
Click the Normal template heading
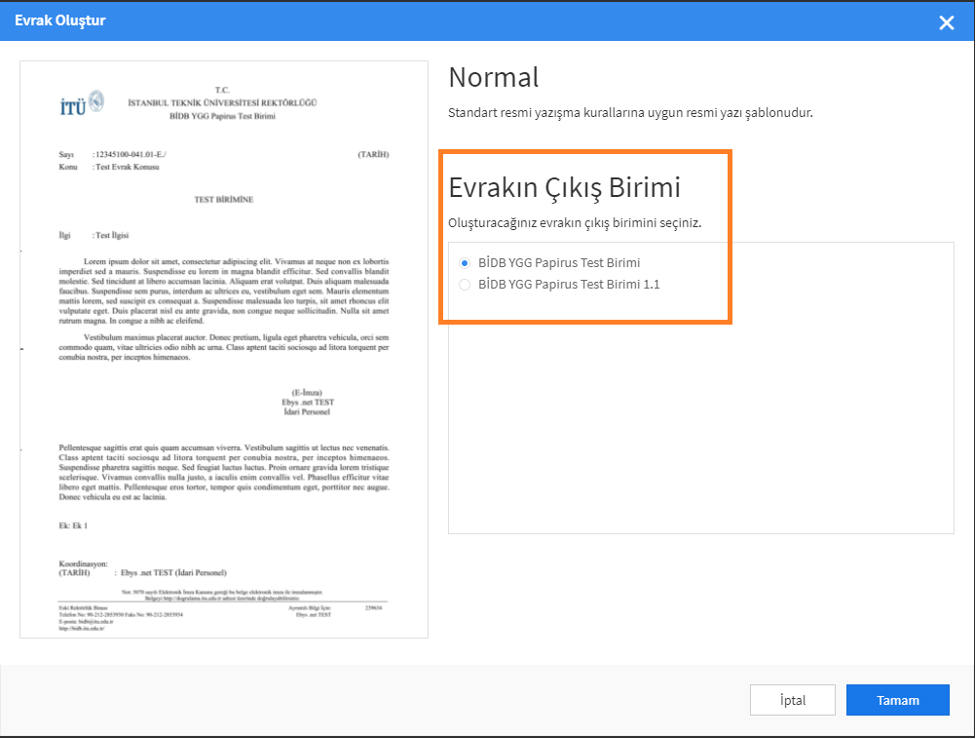(493, 77)
